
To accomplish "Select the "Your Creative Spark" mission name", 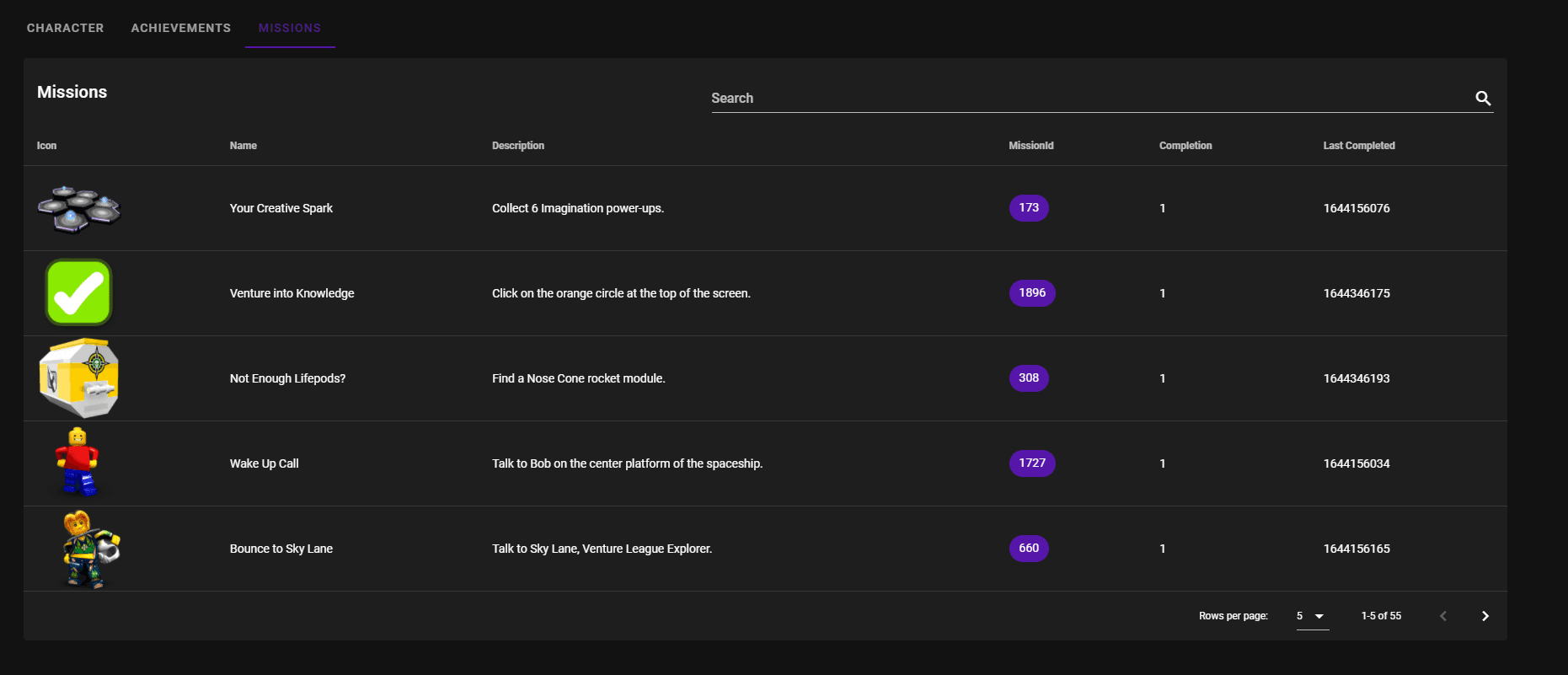I will click(x=281, y=208).
